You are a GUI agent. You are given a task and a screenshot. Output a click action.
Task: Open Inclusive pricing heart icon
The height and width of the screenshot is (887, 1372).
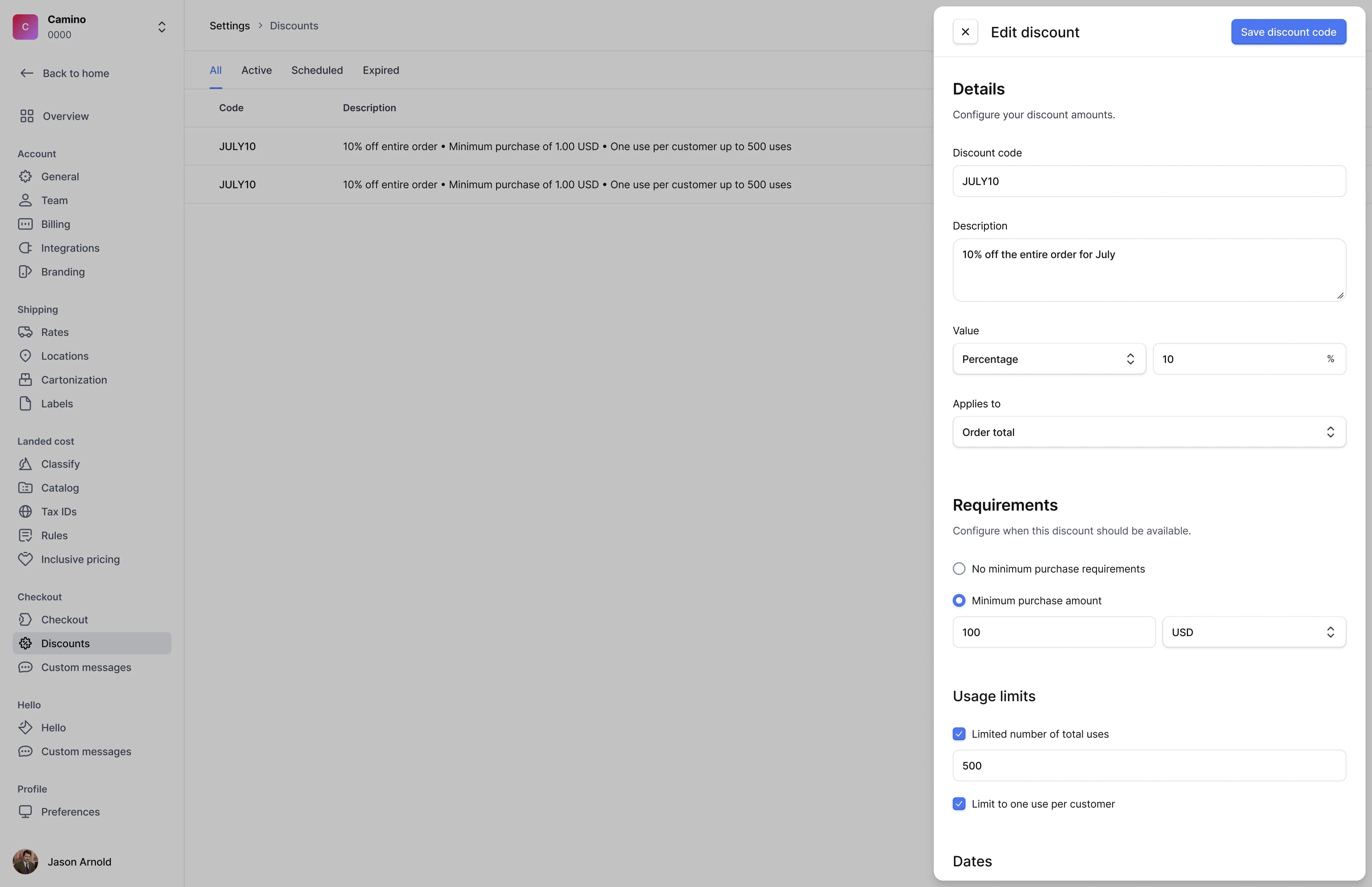[x=25, y=559]
